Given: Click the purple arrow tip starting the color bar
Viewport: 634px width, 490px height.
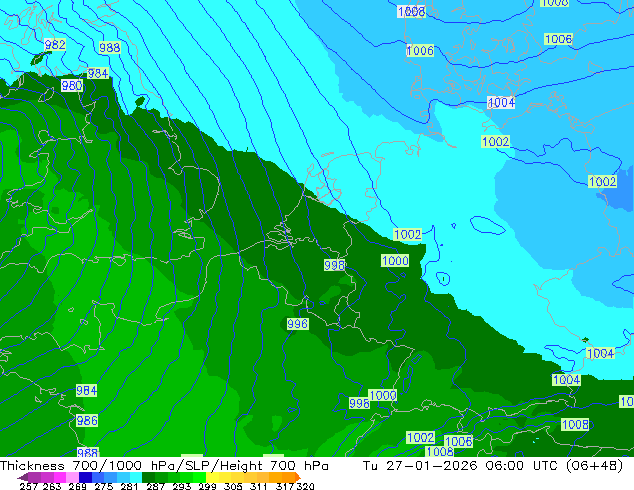Looking at the screenshot, I should [x=23, y=477].
